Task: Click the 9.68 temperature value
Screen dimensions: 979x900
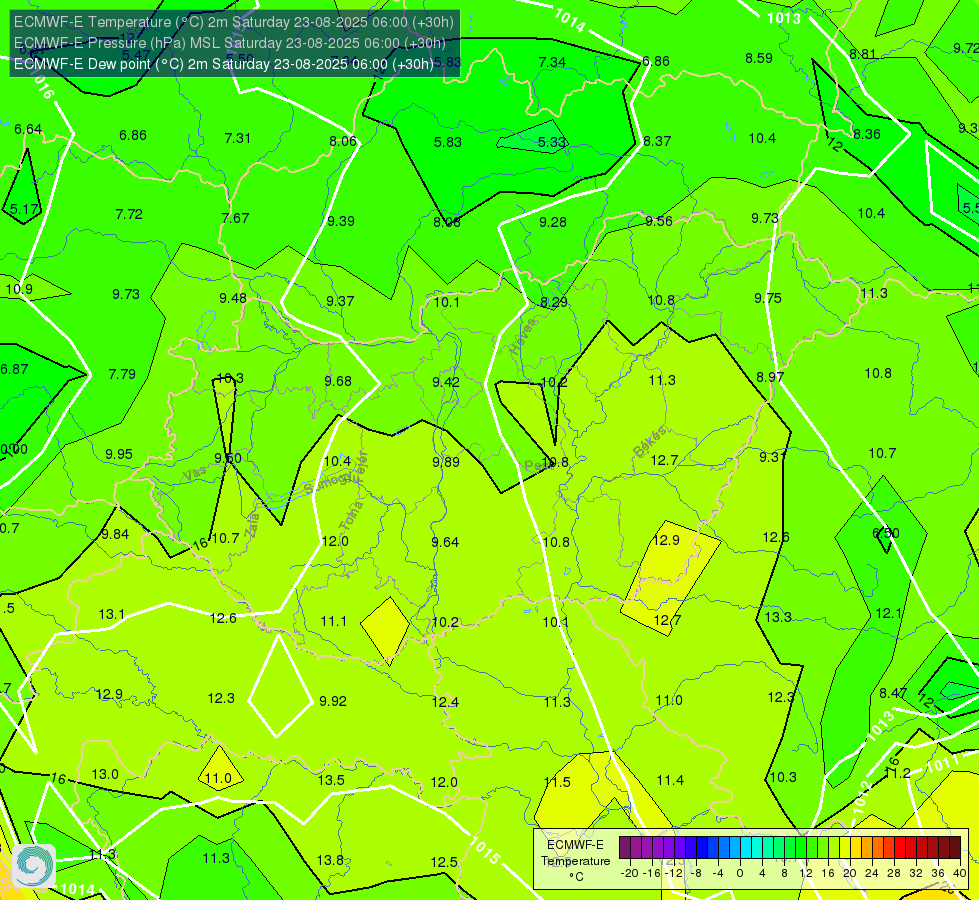Action: click(338, 381)
